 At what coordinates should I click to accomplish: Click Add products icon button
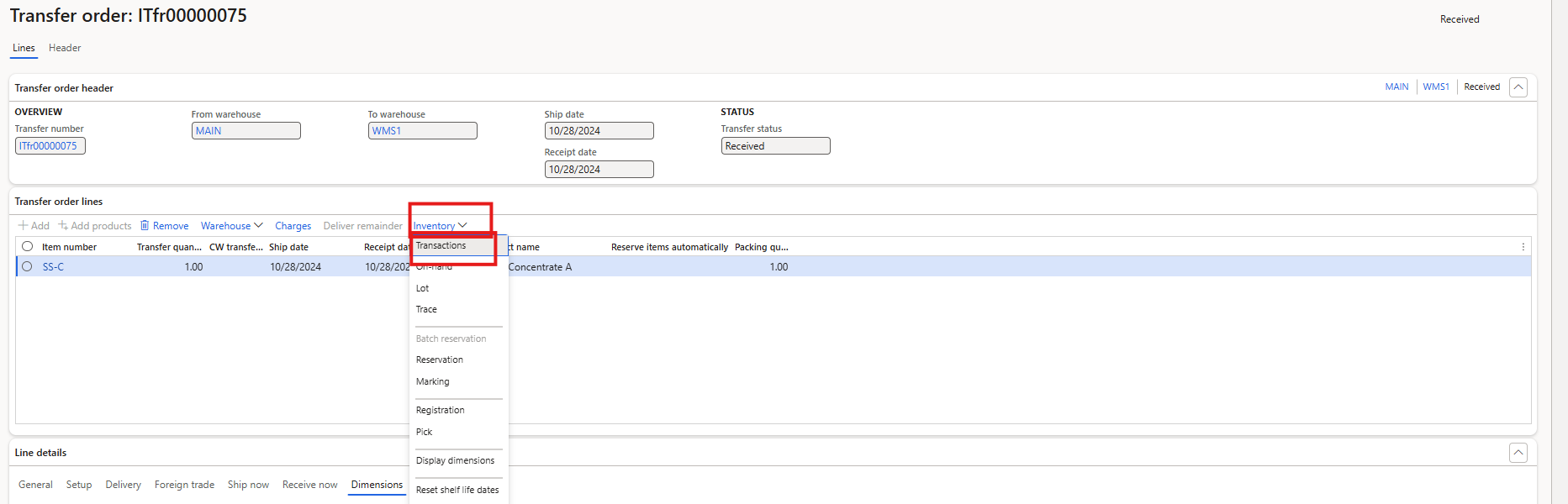coord(63,226)
